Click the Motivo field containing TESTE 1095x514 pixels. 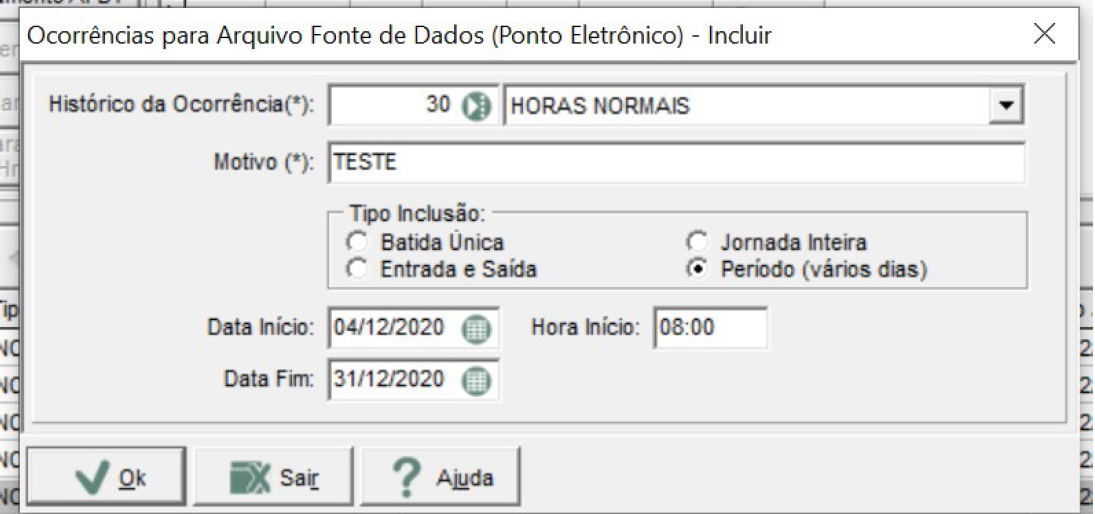pos(676,163)
